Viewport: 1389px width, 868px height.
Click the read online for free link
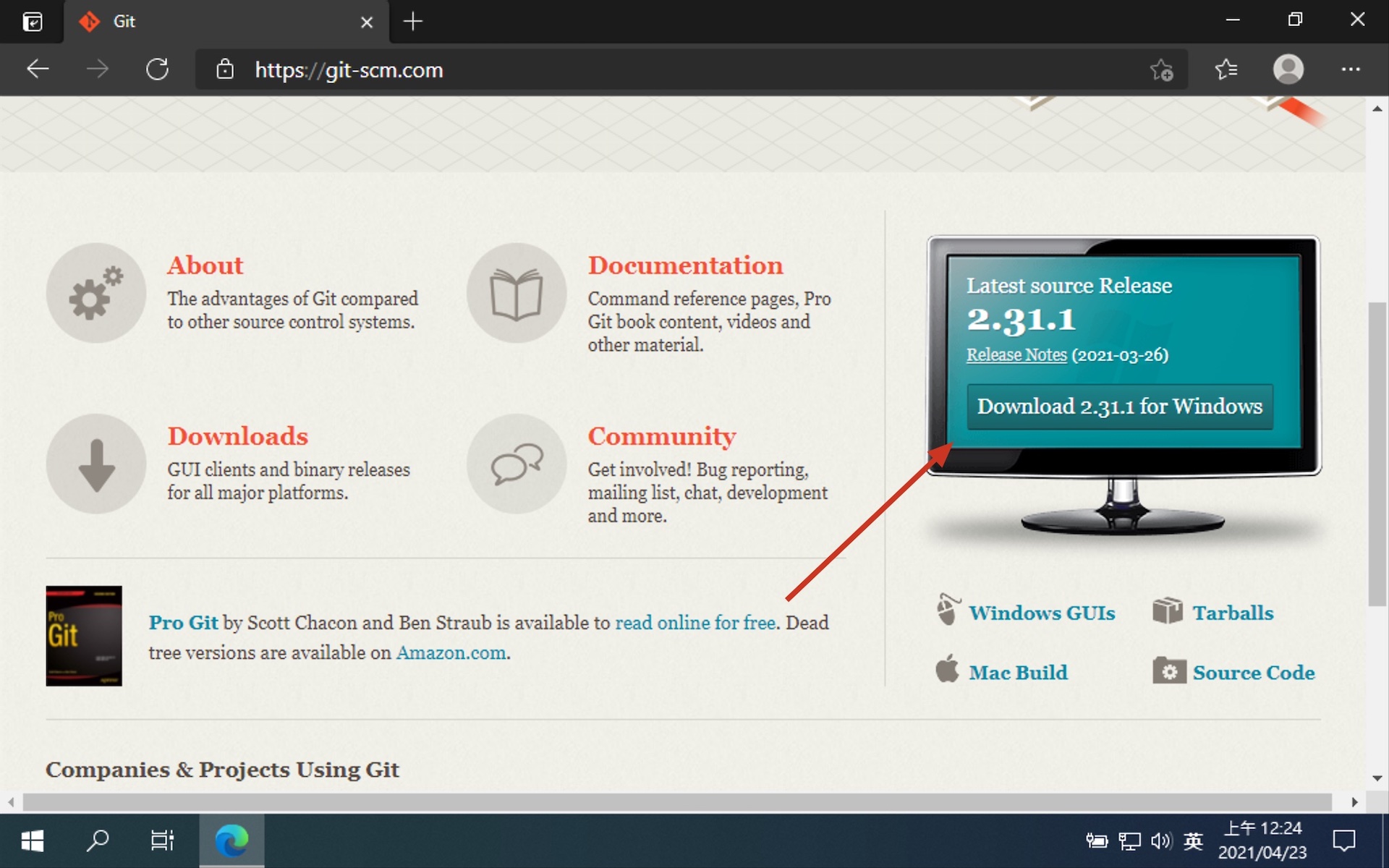(x=695, y=623)
